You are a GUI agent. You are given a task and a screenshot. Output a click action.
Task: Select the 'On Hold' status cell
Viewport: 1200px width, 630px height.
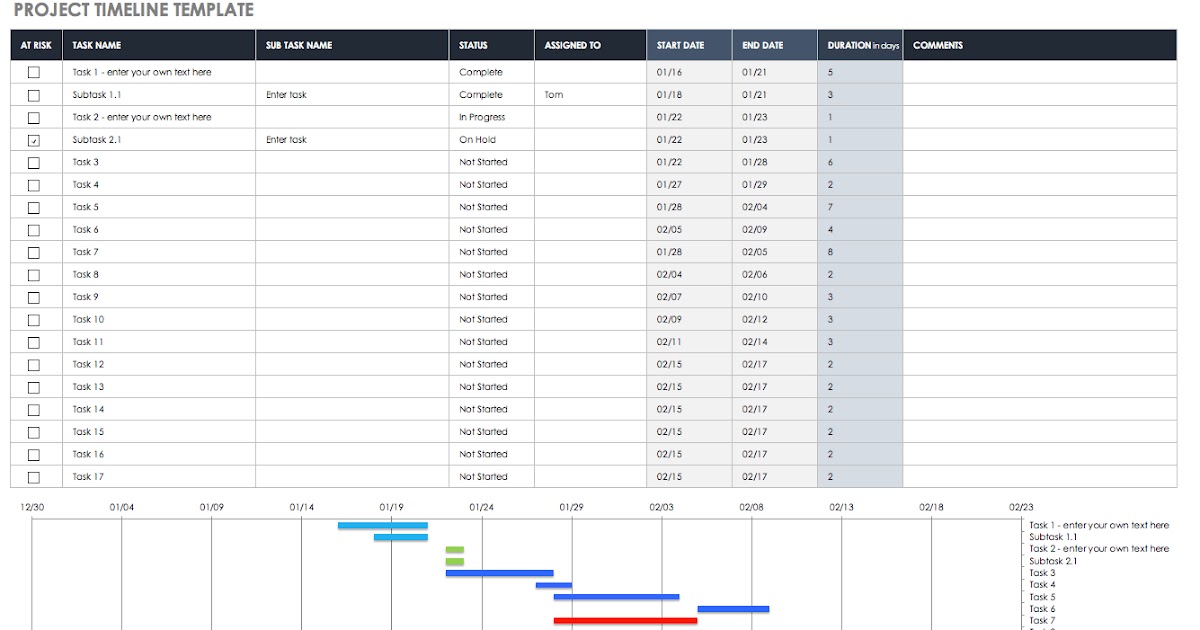(x=492, y=140)
